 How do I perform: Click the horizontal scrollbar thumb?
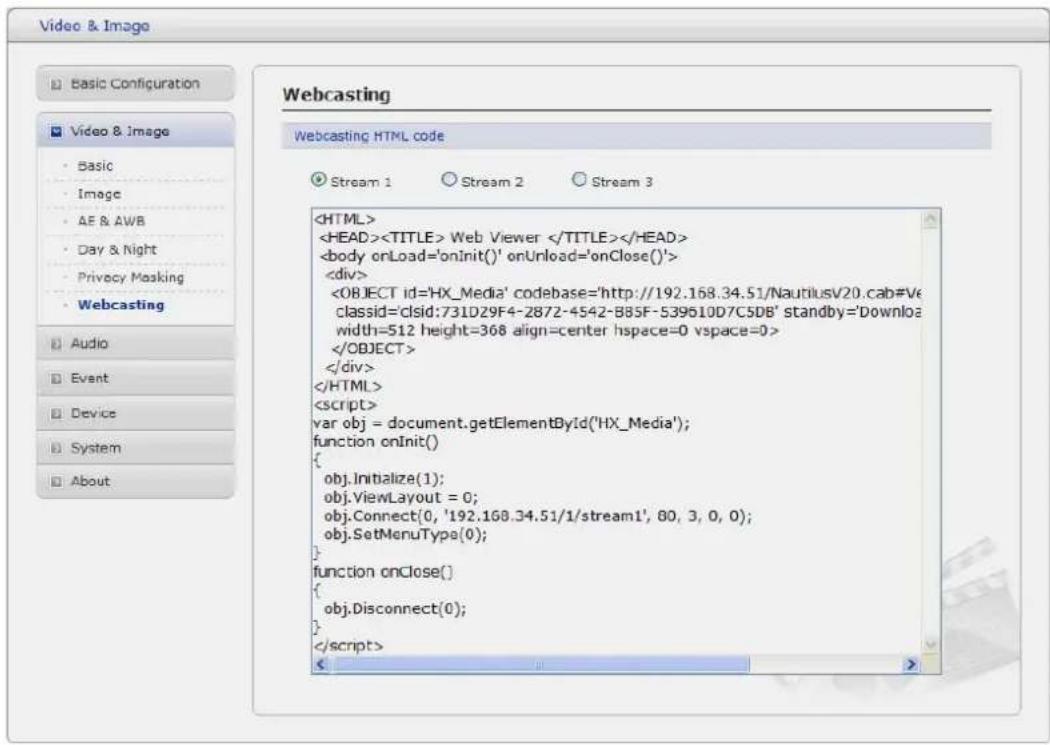click(x=540, y=665)
